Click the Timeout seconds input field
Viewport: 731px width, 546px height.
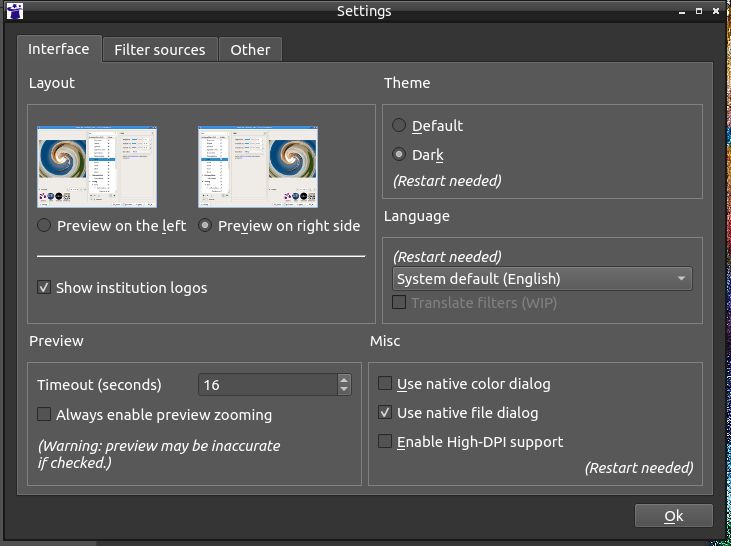[x=268, y=385]
